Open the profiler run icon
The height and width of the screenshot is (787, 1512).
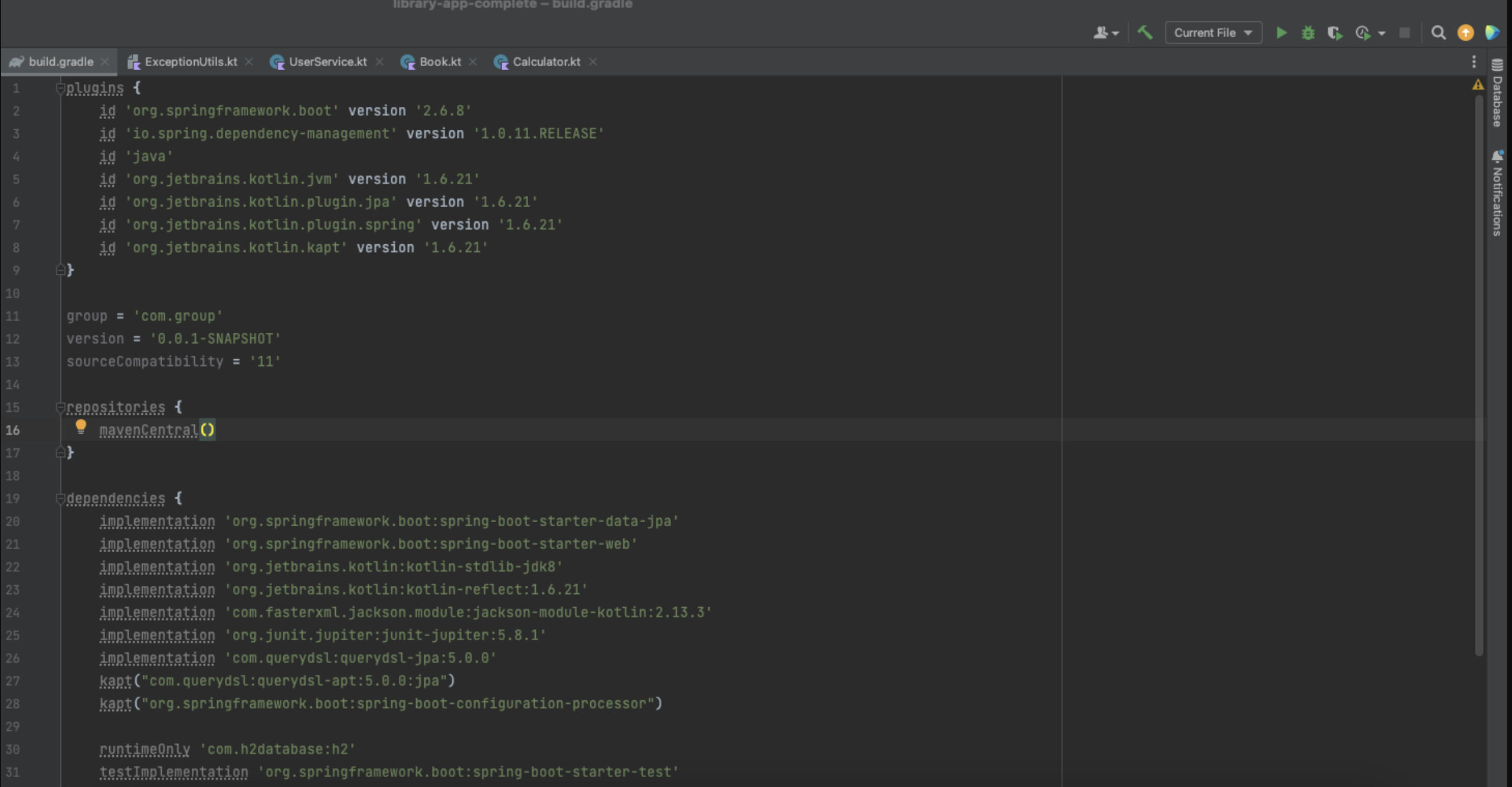click(1363, 33)
